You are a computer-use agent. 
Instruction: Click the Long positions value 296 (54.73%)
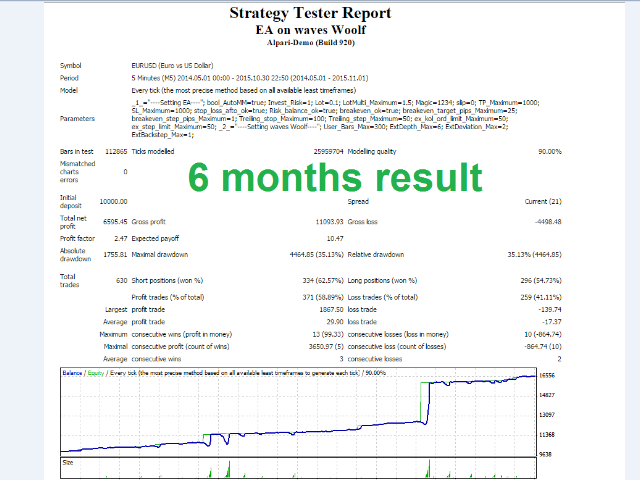[541, 281]
